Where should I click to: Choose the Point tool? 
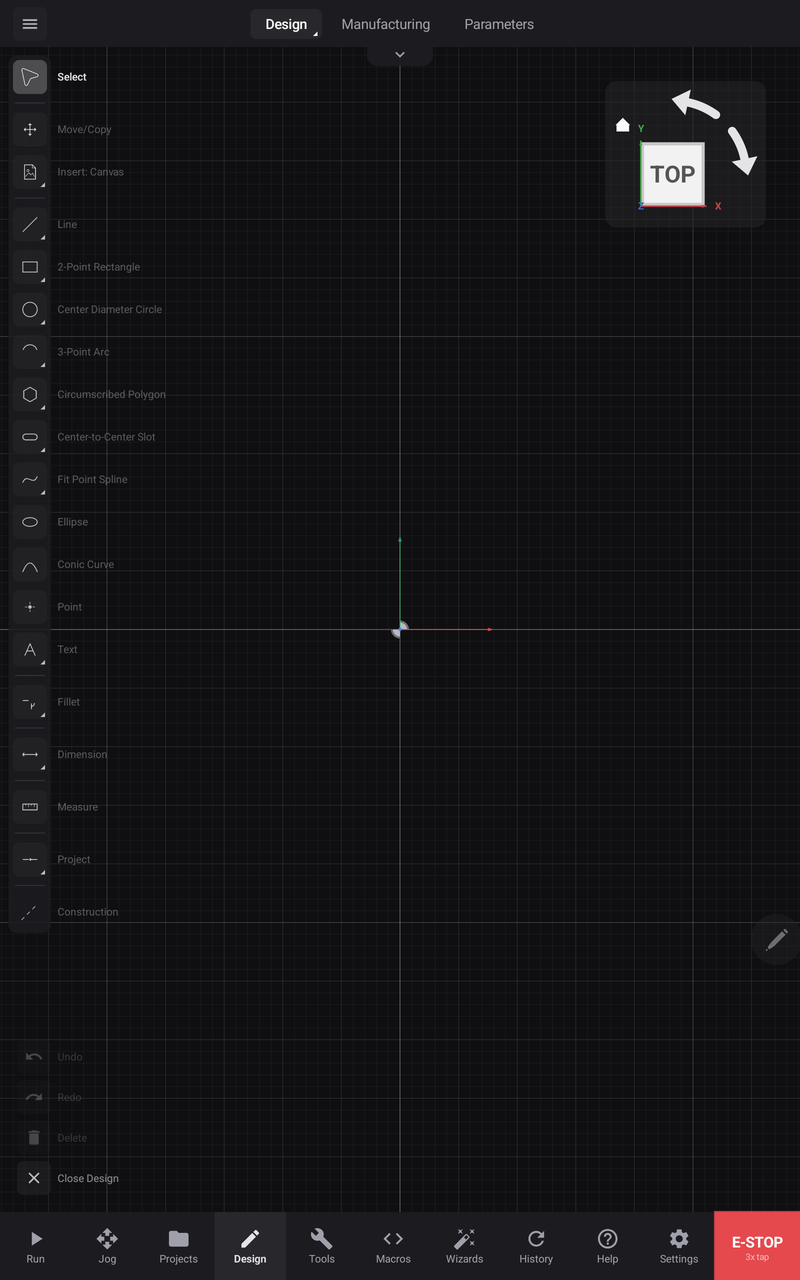(x=30, y=607)
